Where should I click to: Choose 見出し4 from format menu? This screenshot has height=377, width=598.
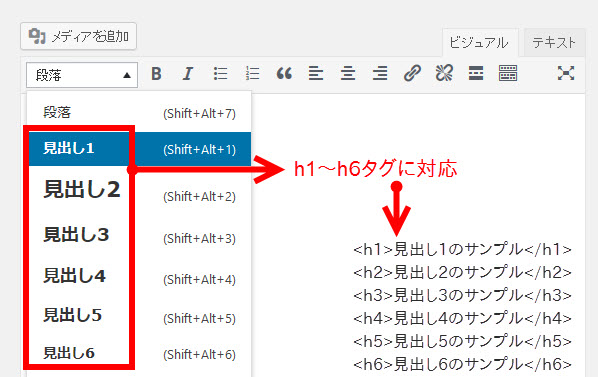pyautogui.click(x=139, y=277)
